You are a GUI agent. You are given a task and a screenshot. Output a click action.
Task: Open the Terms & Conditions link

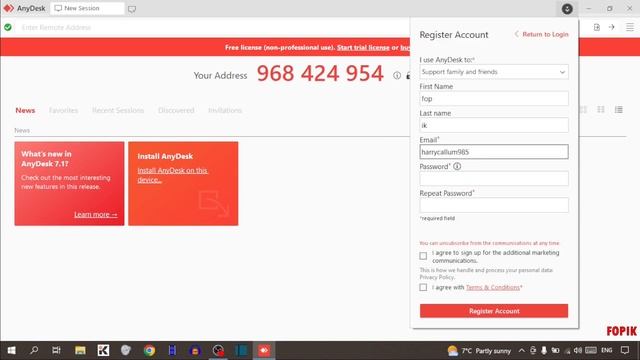(x=493, y=287)
